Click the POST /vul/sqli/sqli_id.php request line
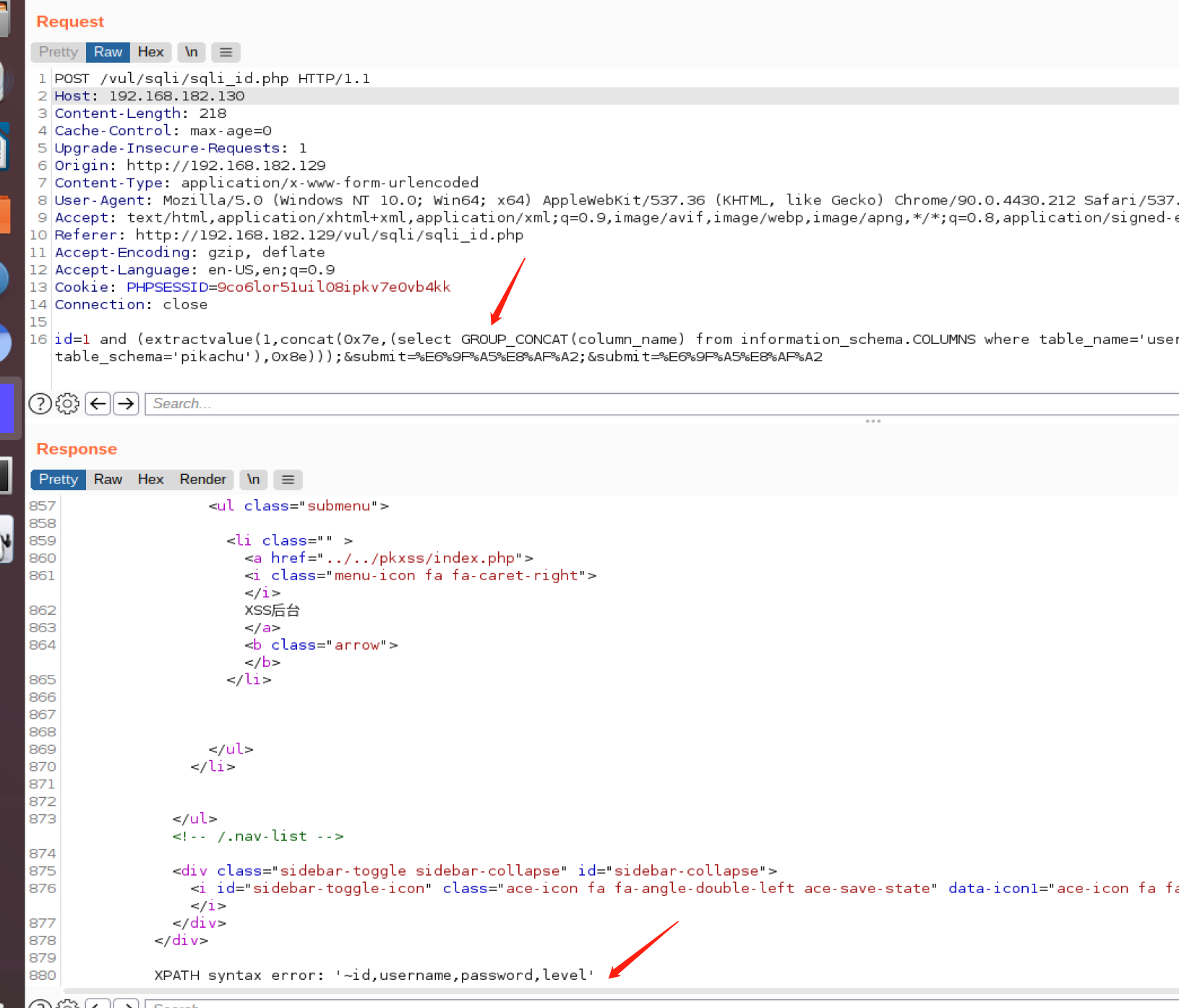Viewport: 1179px width, 1008px height. 213,79
